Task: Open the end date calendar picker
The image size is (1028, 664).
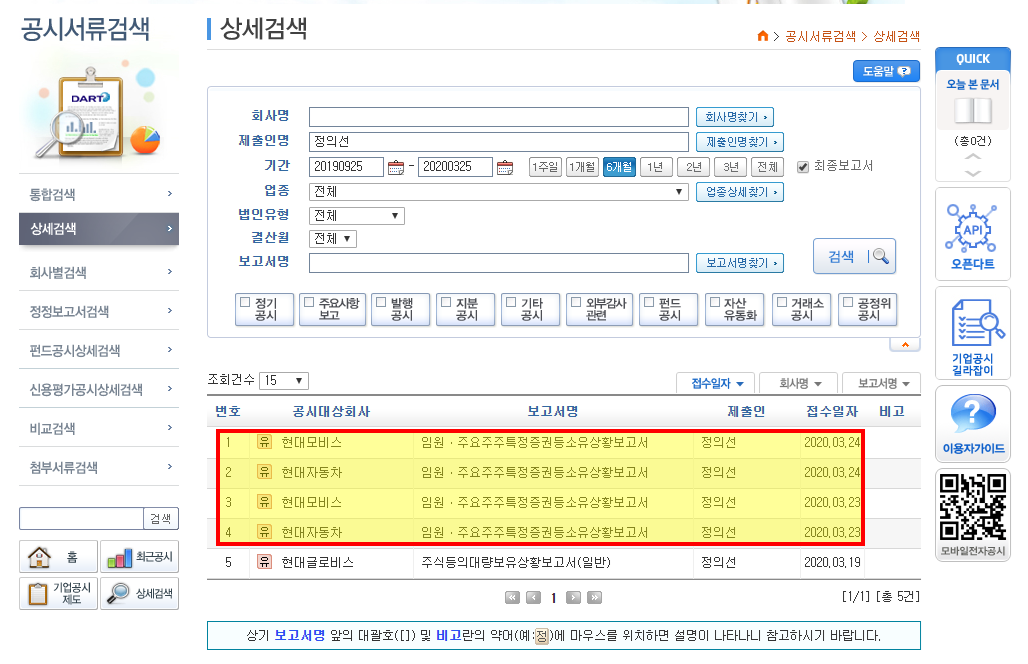Action: click(x=505, y=167)
